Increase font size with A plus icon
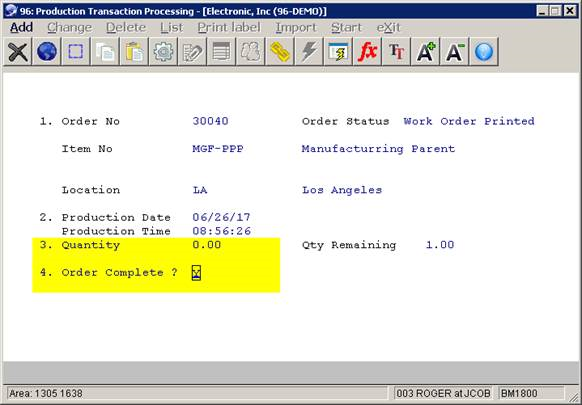 tap(425, 52)
